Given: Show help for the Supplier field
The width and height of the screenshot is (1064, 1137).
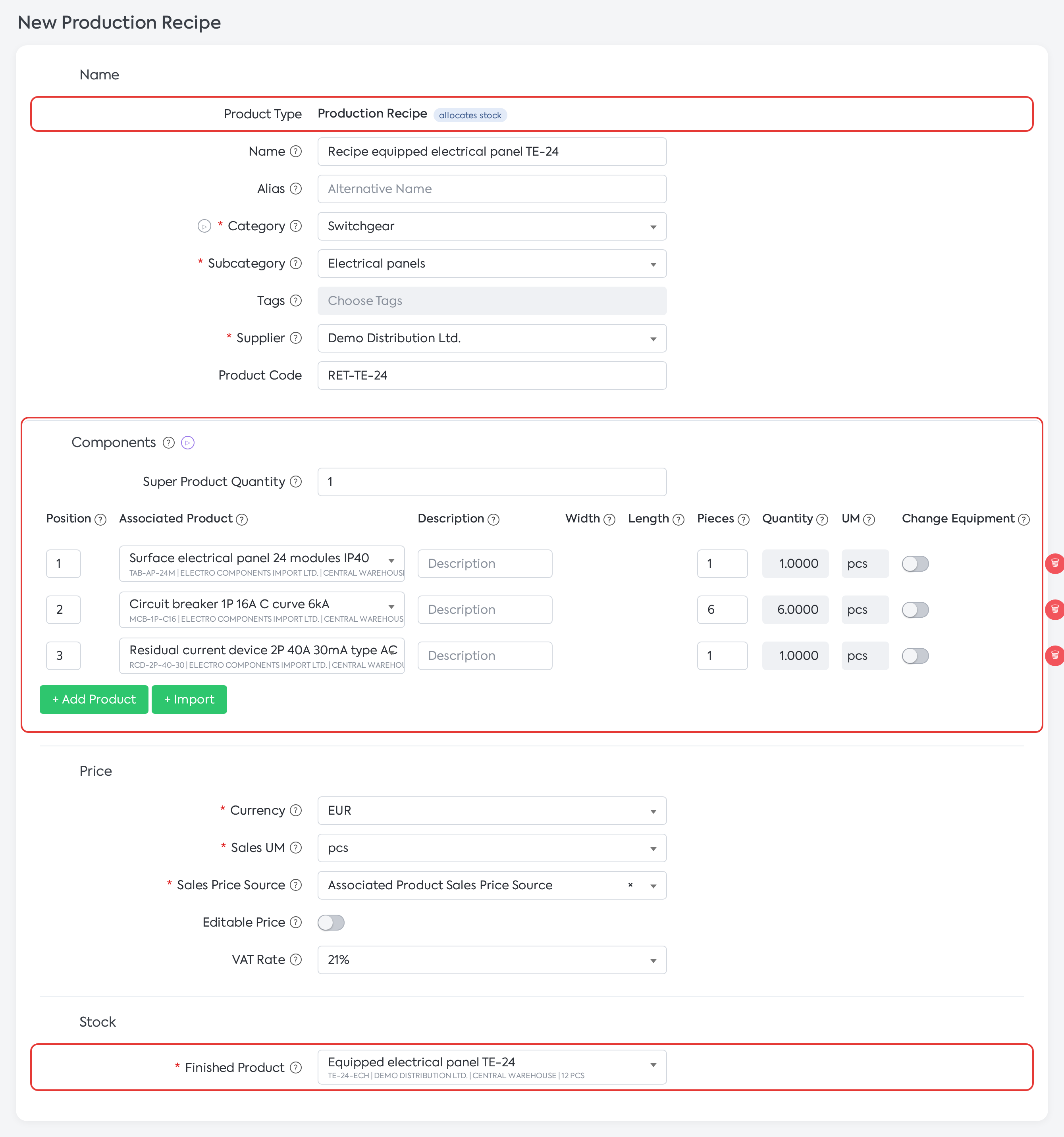Looking at the screenshot, I should pyautogui.click(x=296, y=338).
